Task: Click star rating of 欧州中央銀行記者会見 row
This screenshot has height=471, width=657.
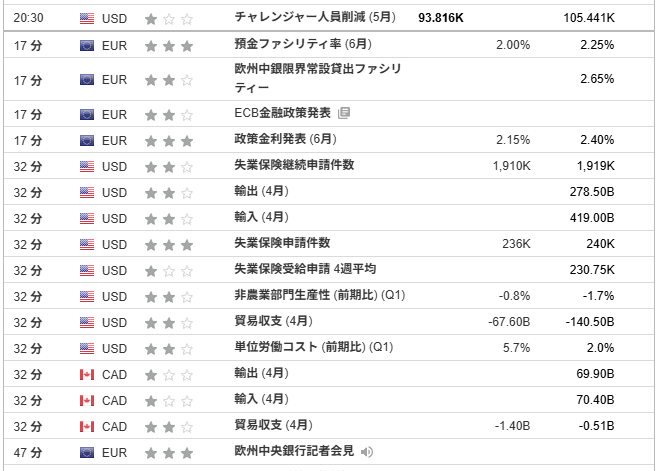Action: coord(169,453)
